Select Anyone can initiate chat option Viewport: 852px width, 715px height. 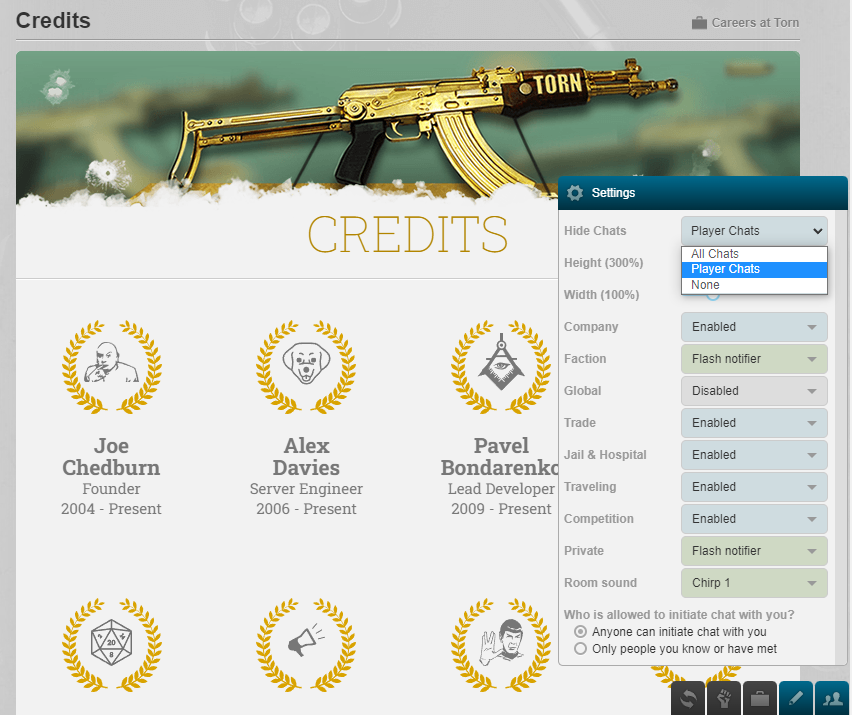pos(580,632)
